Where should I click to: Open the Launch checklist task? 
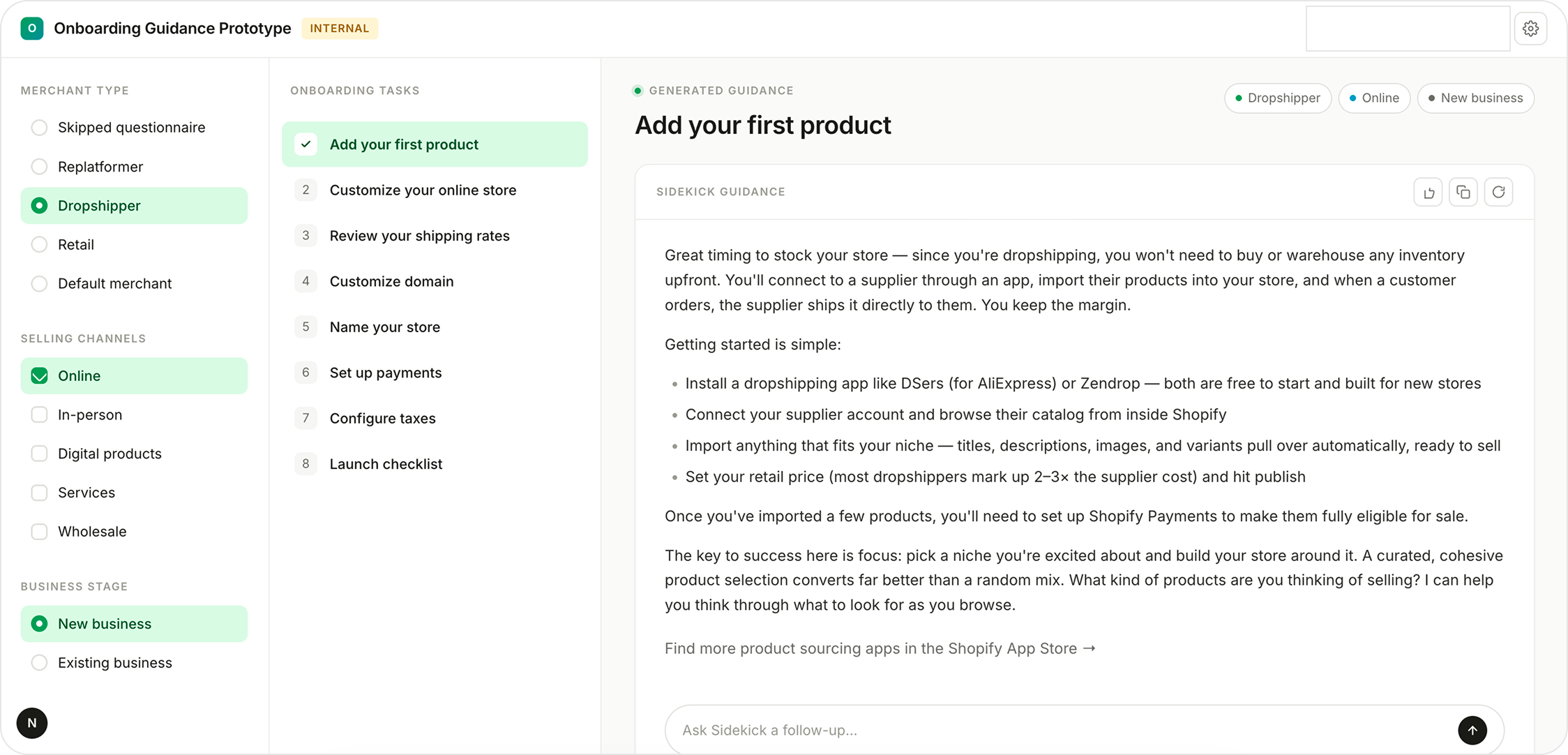click(x=435, y=464)
